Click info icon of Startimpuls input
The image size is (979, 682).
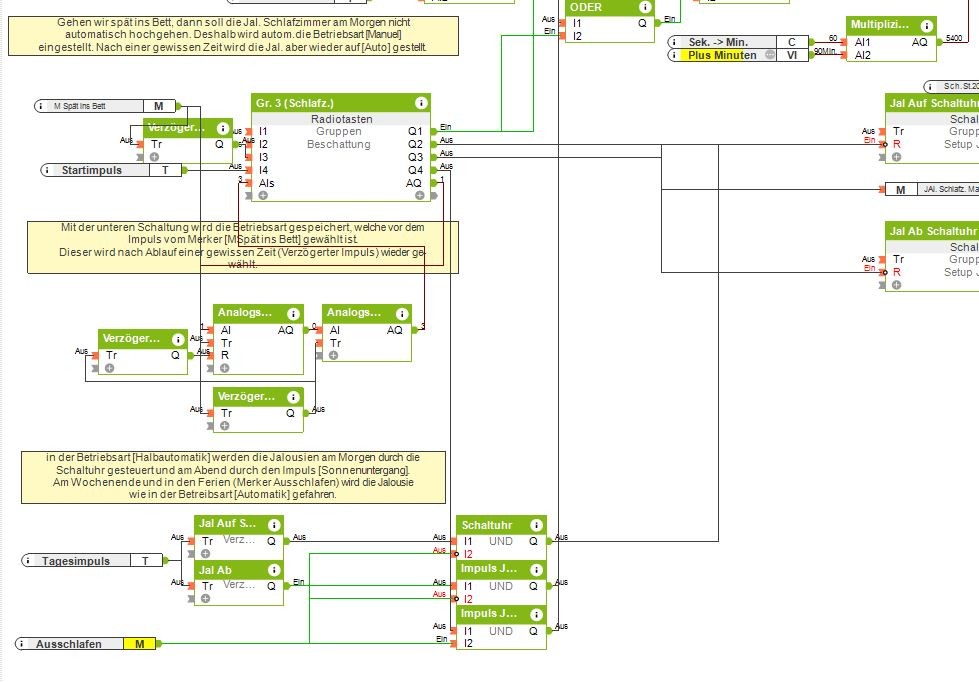(47, 170)
